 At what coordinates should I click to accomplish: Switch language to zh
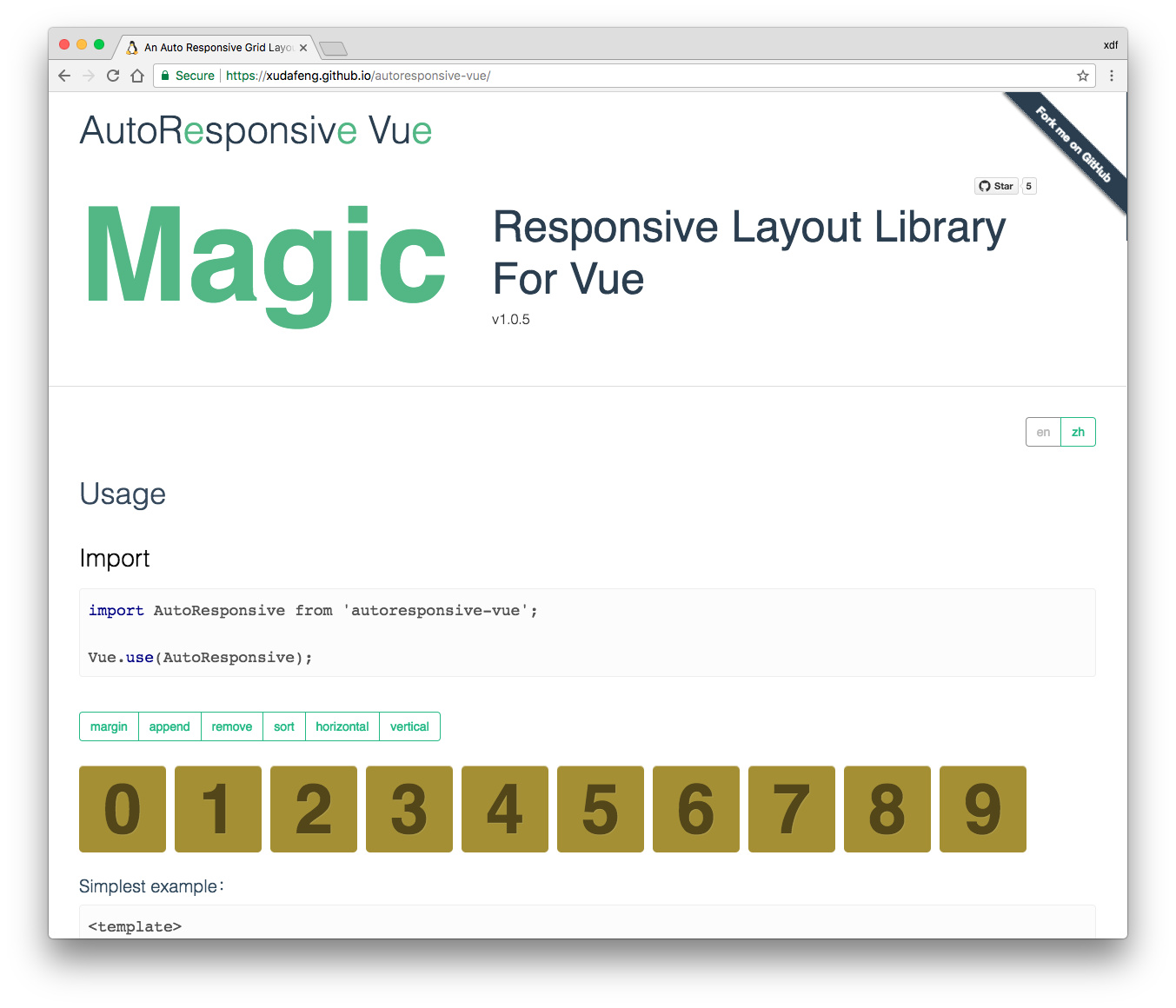point(1078,432)
